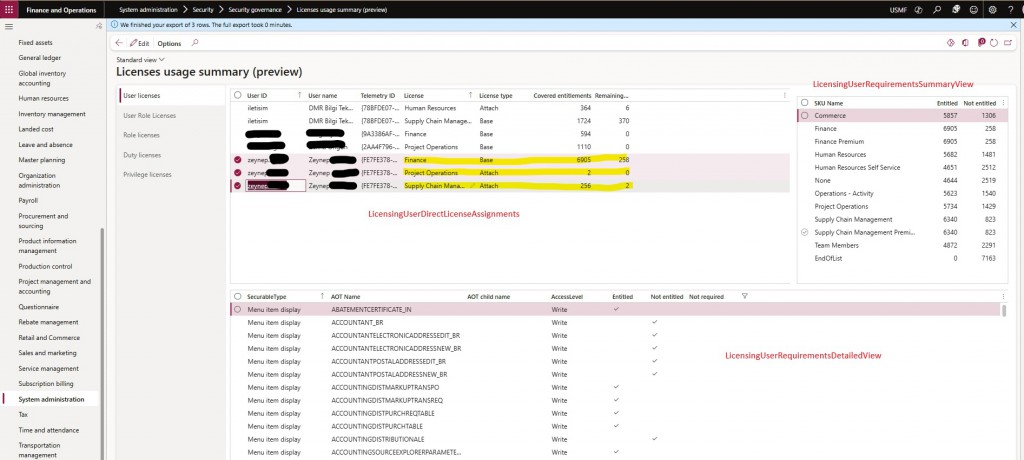Deselect the Finance Base row checkmark
Image resolution: width=1024 pixels, height=460 pixels.
click(238, 160)
